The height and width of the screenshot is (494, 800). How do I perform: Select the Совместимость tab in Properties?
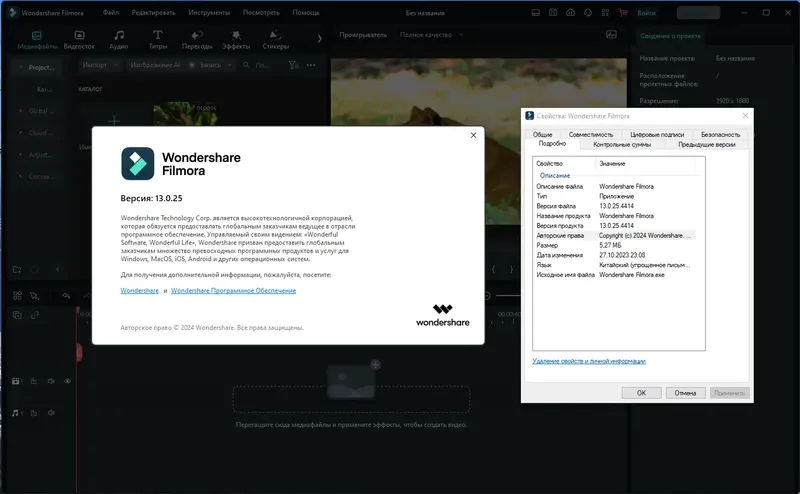coord(591,134)
